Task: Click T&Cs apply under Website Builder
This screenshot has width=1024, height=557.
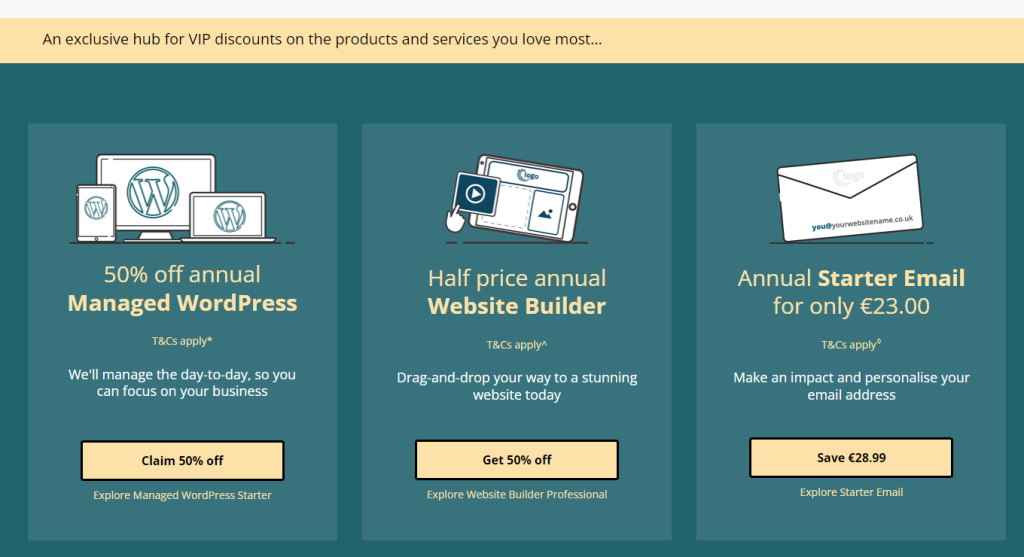Action: [517, 345]
